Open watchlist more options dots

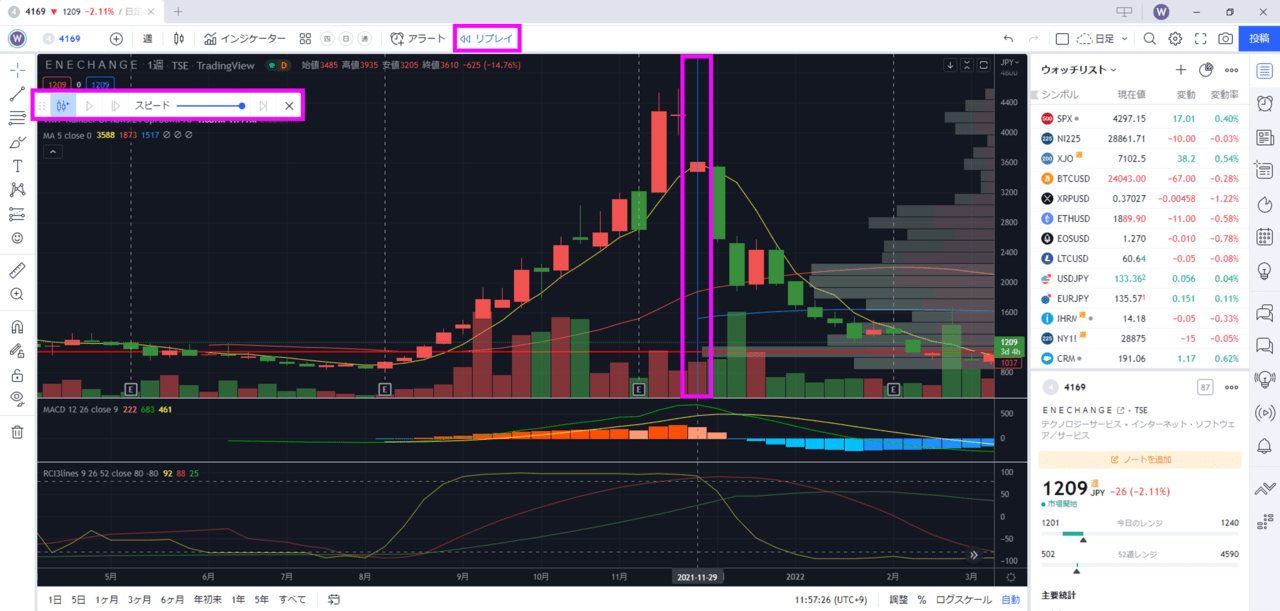(1232, 70)
